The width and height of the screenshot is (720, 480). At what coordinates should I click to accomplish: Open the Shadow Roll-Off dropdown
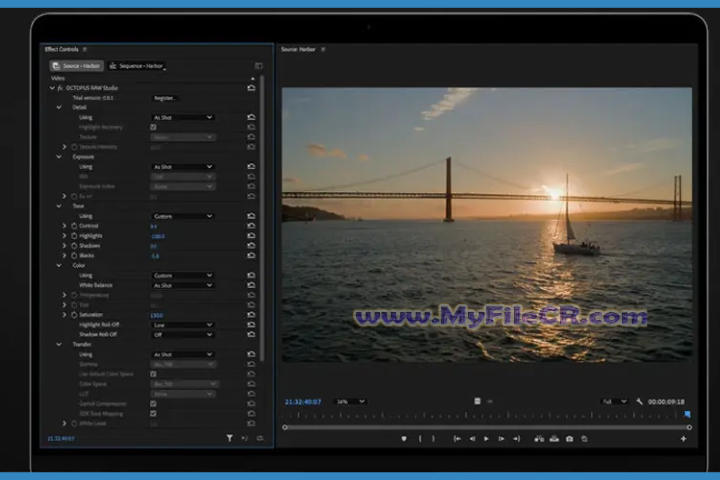coord(183,334)
